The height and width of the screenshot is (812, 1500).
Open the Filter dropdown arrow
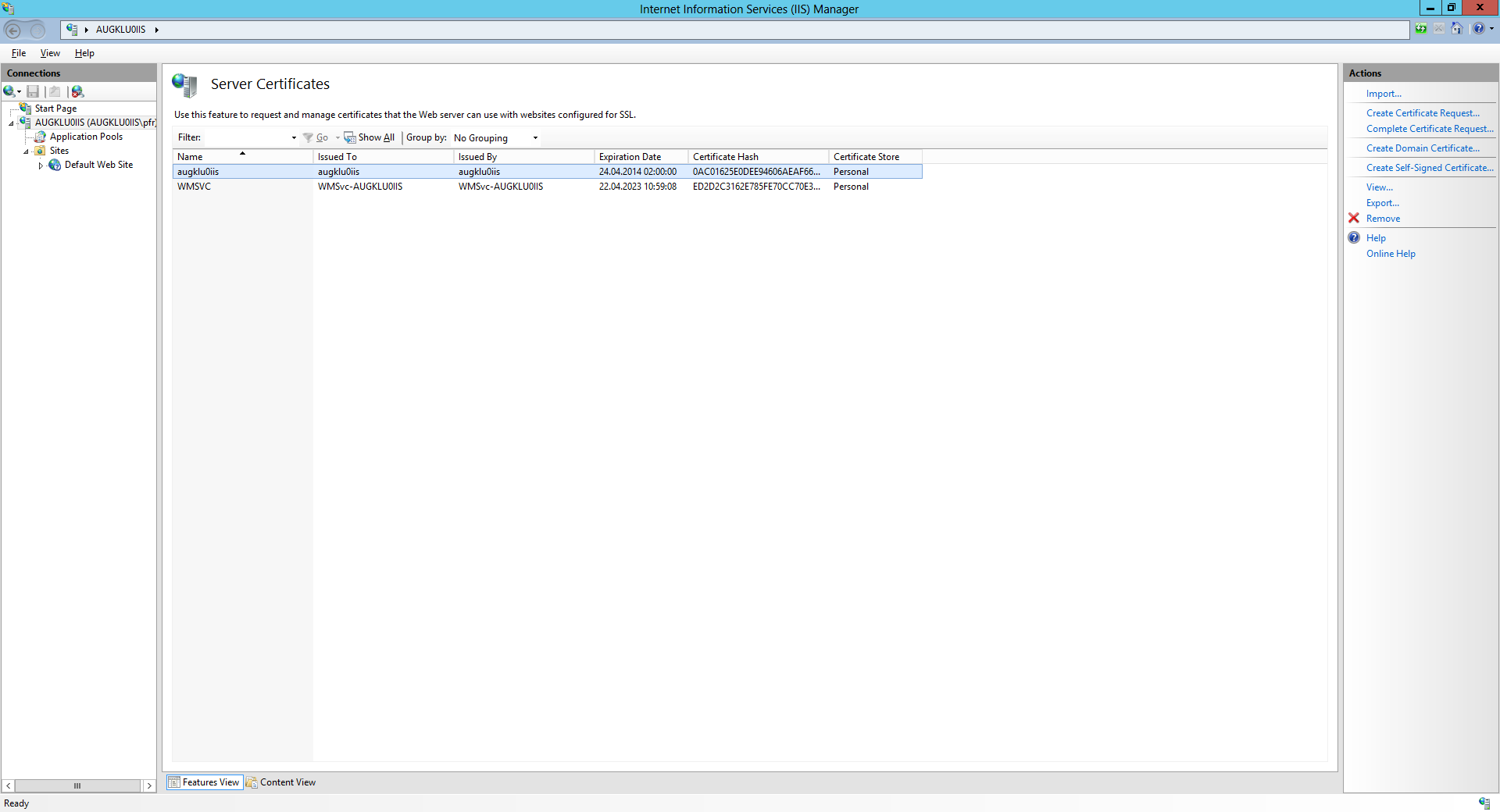click(x=294, y=138)
